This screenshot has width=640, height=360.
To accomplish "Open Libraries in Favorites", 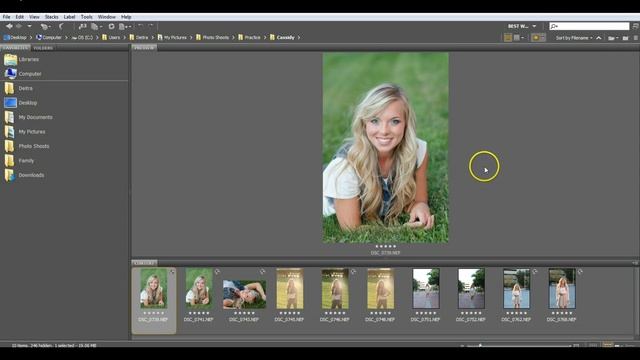I will (22, 60).
